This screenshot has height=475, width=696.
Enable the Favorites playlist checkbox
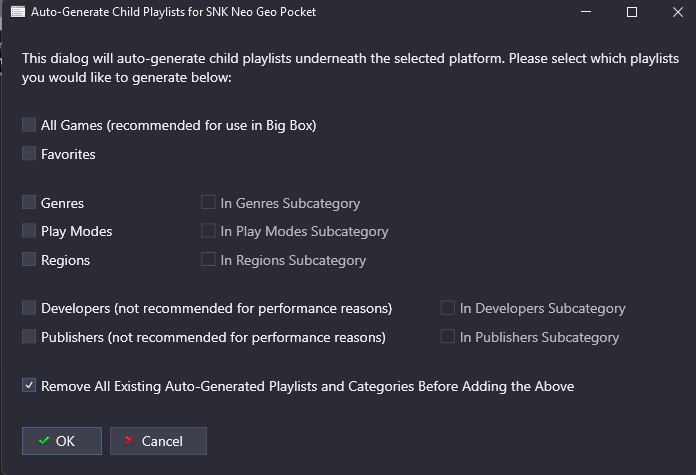[29, 154]
